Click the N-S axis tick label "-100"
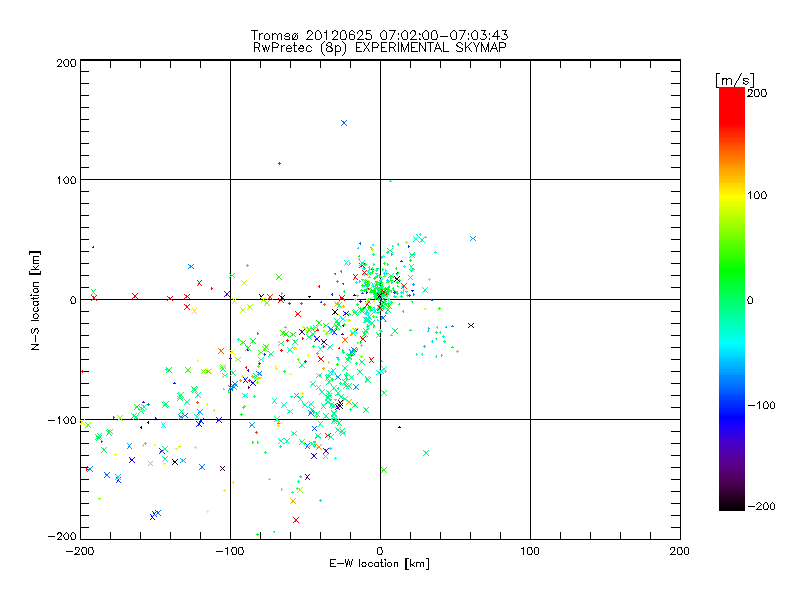 (62, 420)
